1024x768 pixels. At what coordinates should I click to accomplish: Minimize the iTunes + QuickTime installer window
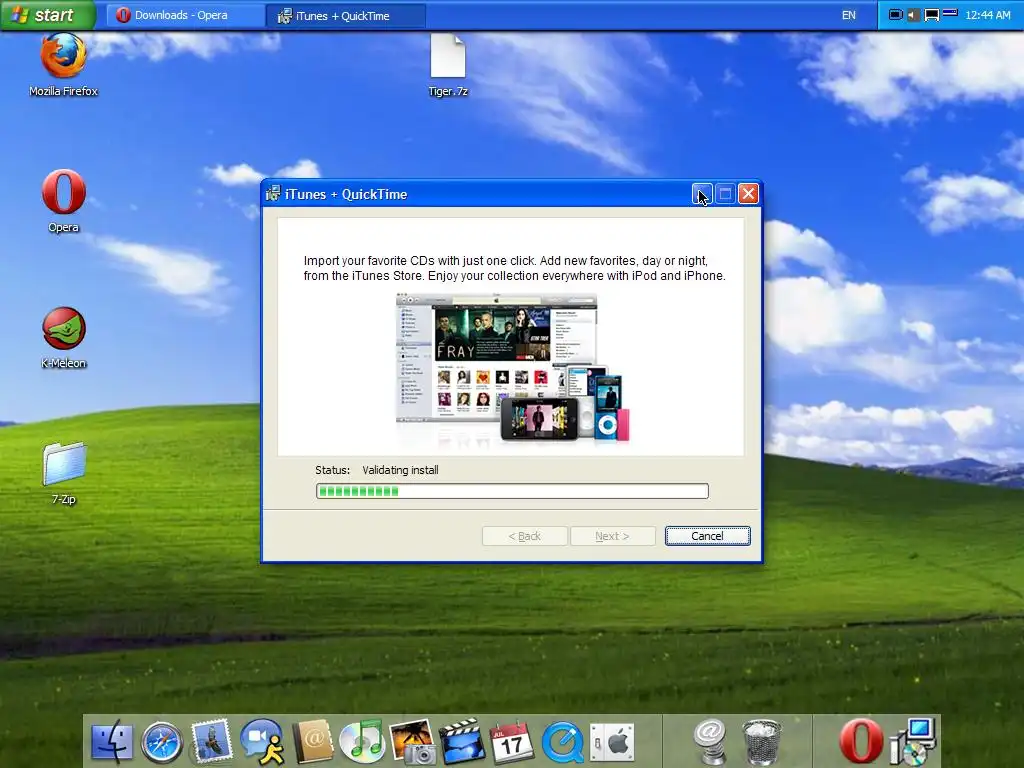702,194
